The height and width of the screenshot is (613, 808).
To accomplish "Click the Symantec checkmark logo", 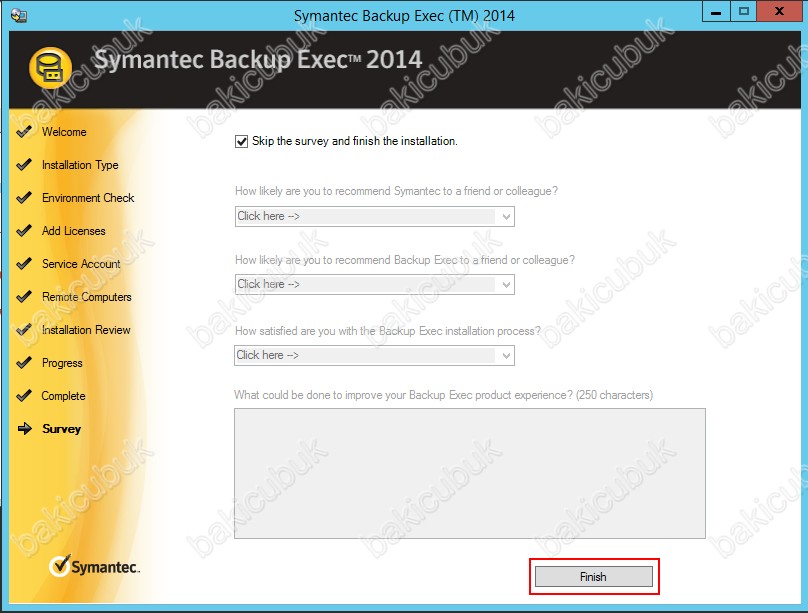I will 94,566.
